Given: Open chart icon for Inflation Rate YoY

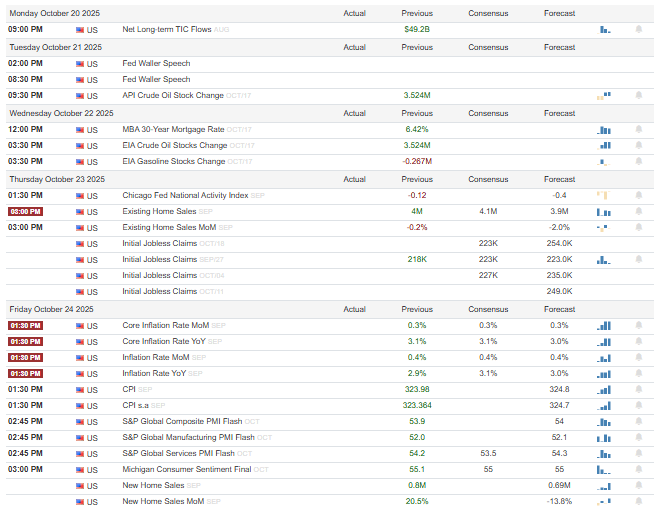Looking at the screenshot, I should point(604,374).
